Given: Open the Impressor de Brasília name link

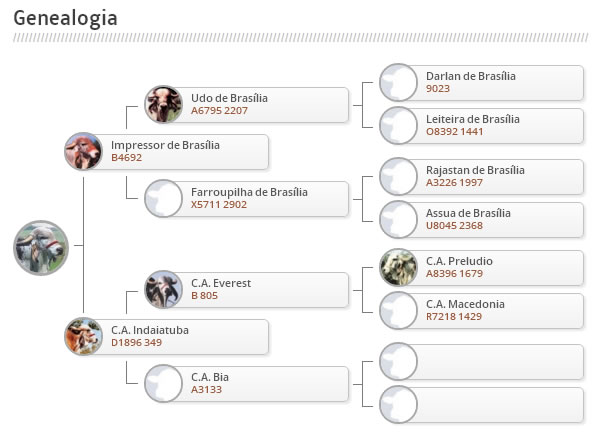Looking at the screenshot, I should click(x=165, y=145).
